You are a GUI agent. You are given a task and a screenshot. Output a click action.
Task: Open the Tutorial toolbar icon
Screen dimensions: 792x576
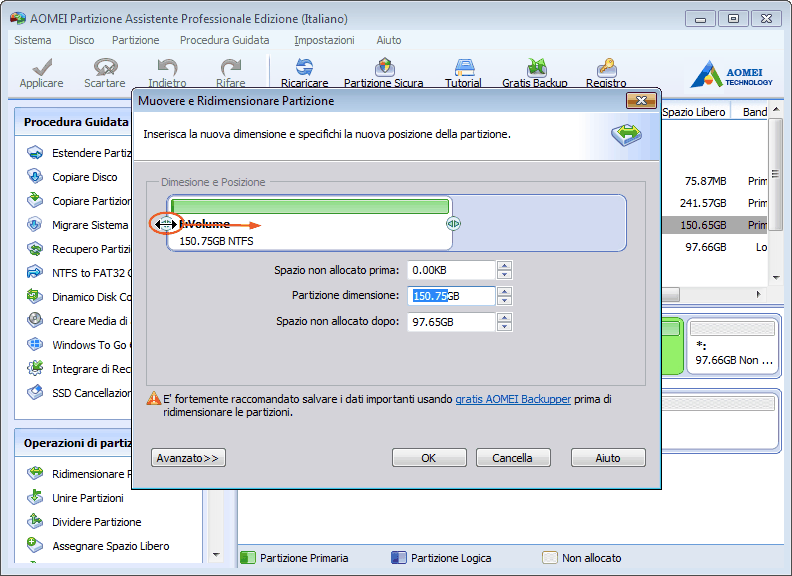point(464,67)
